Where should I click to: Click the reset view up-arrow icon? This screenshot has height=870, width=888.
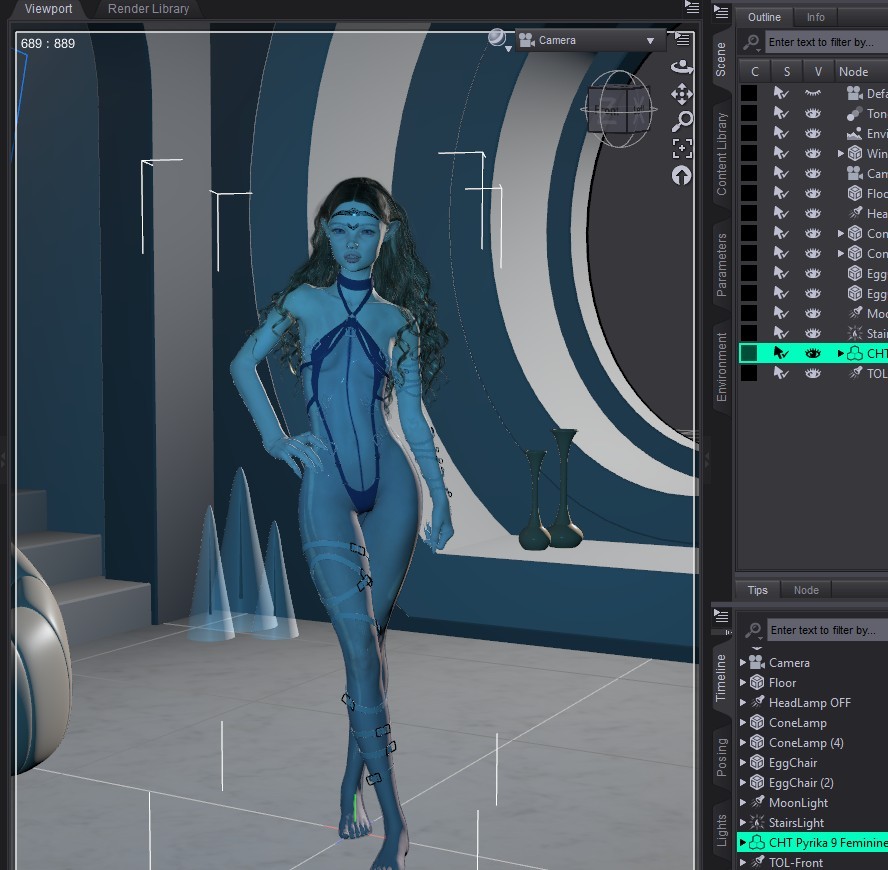click(682, 176)
